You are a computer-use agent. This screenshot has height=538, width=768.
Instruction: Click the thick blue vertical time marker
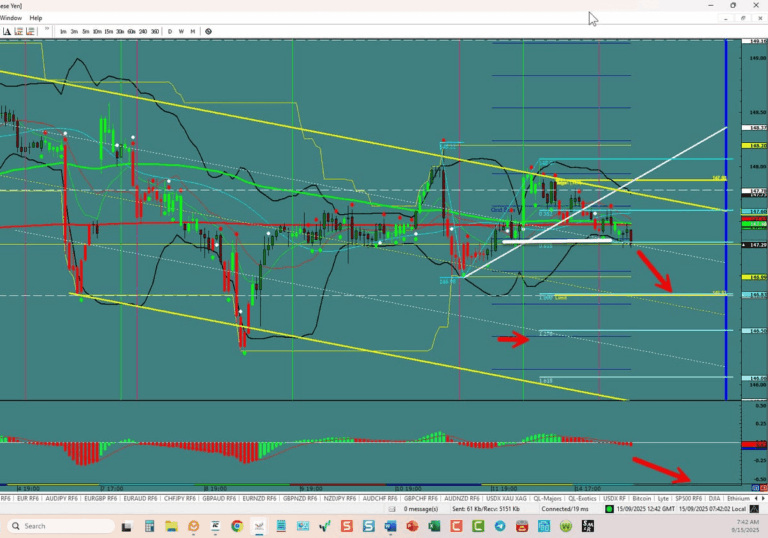point(726,220)
